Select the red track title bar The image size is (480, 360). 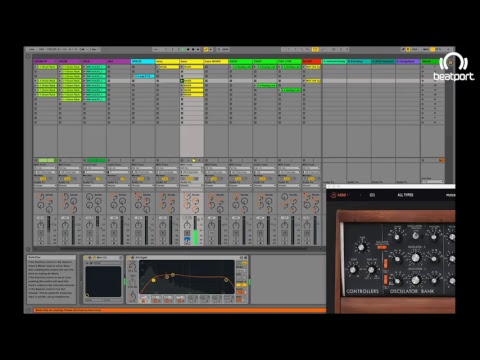coord(312,62)
